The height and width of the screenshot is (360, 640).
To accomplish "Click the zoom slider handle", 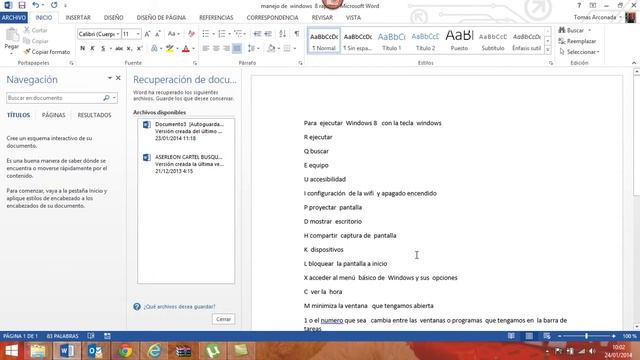I will point(587,336).
